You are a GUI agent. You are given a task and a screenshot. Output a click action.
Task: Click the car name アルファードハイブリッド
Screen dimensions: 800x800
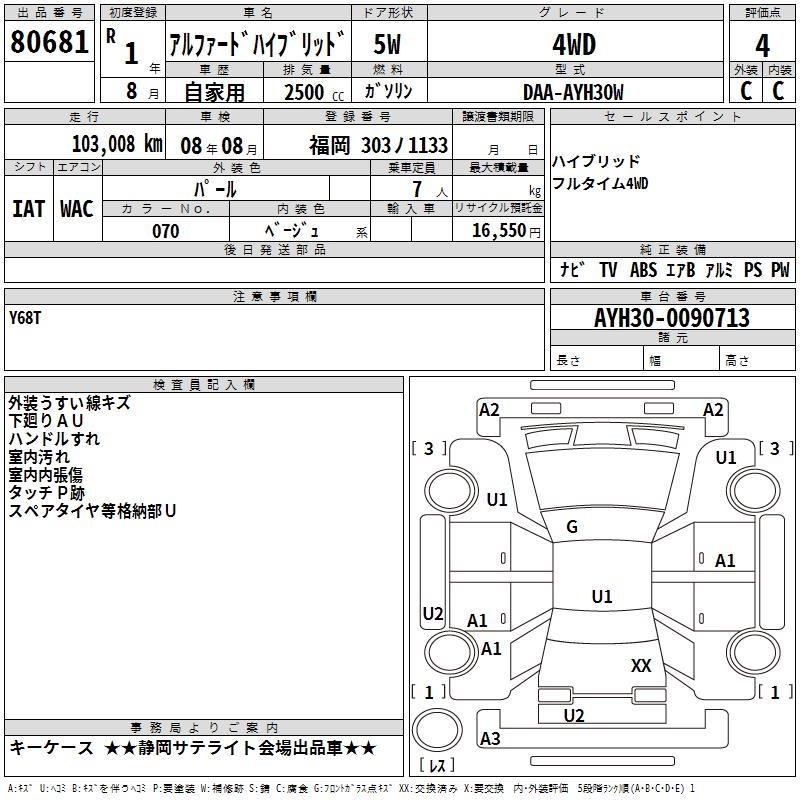point(257,44)
